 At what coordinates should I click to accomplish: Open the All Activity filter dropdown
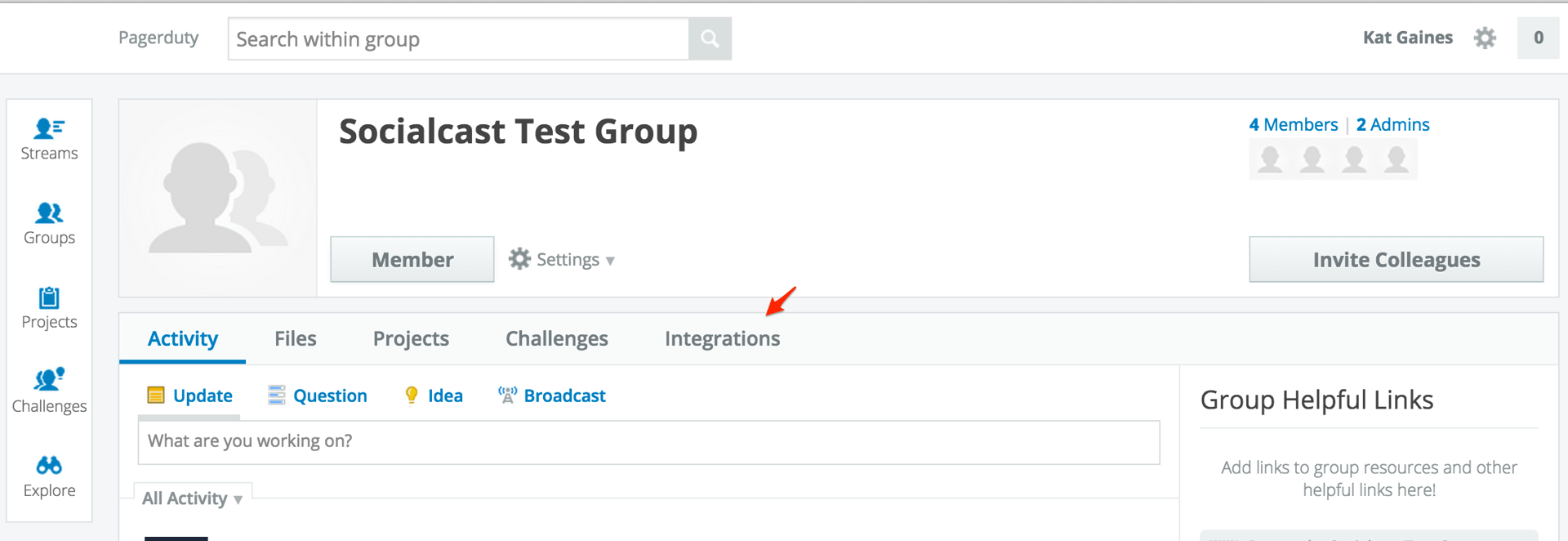pos(193,498)
